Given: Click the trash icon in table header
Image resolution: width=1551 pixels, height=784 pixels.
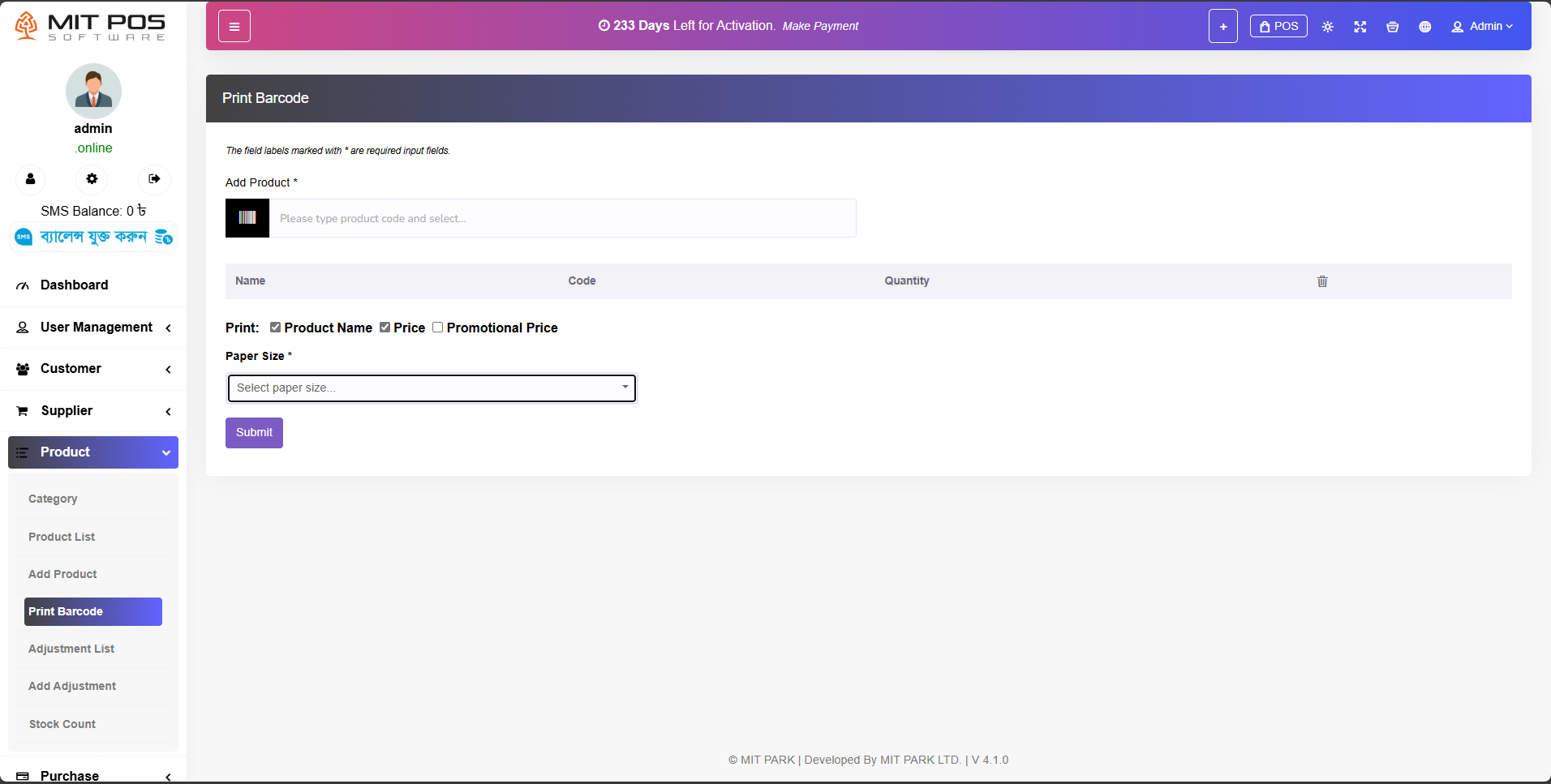Looking at the screenshot, I should tap(1322, 281).
